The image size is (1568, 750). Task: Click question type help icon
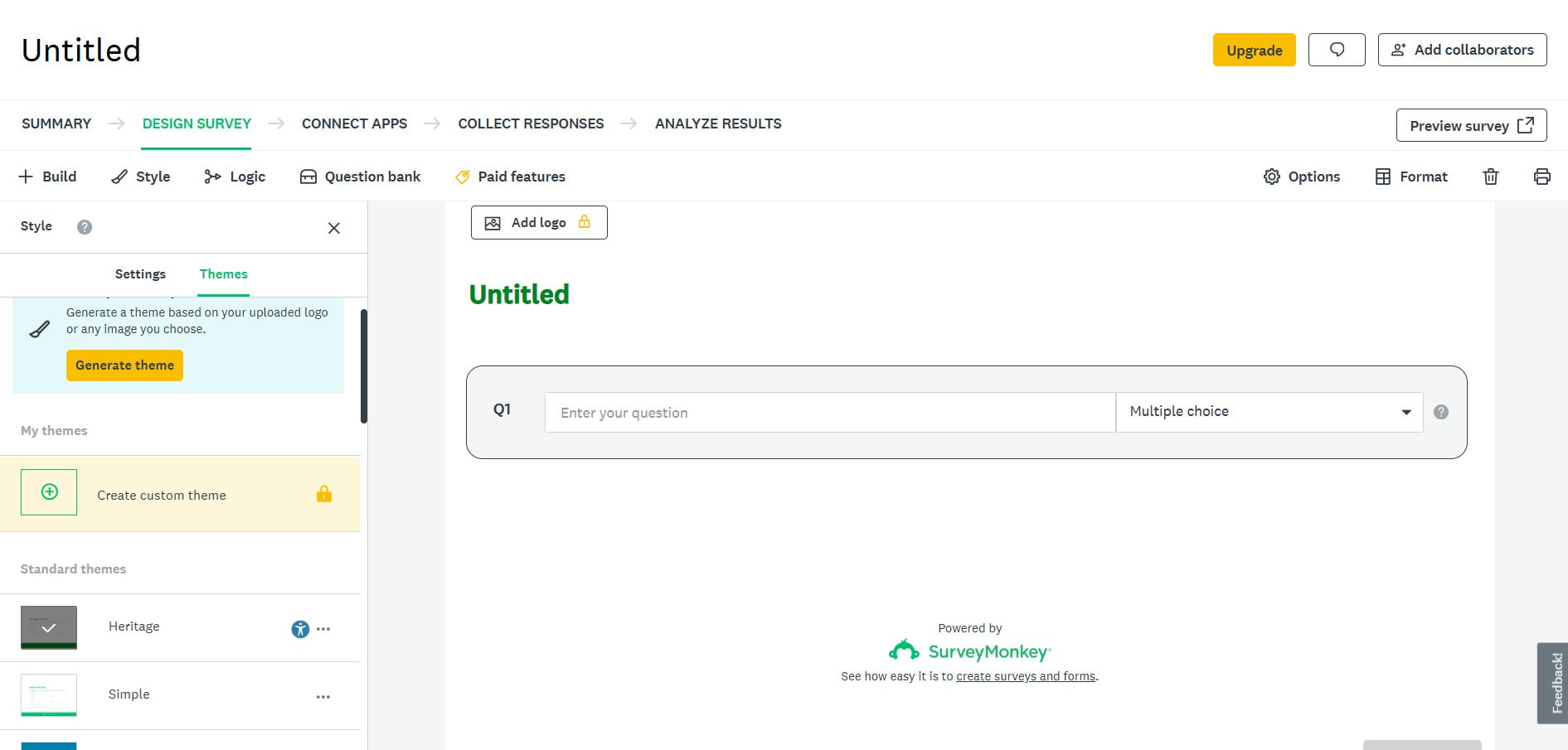(x=1441, y=412)
